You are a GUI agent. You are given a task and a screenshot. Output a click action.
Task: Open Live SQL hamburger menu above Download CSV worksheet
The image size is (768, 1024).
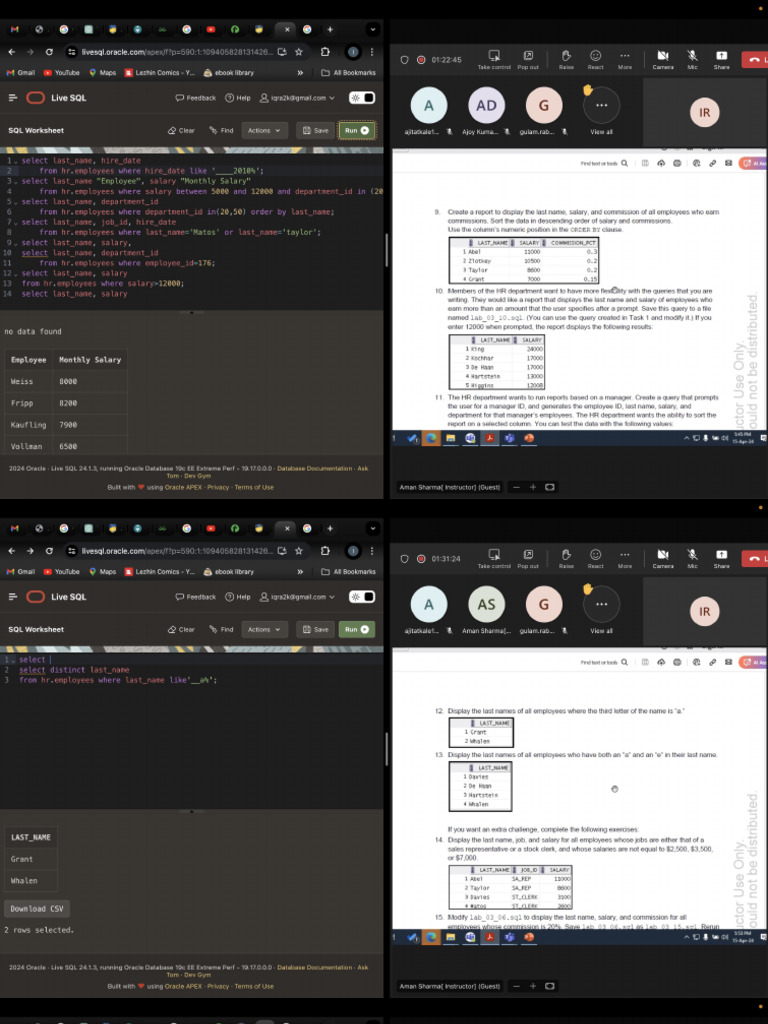[x=12, y=596]
